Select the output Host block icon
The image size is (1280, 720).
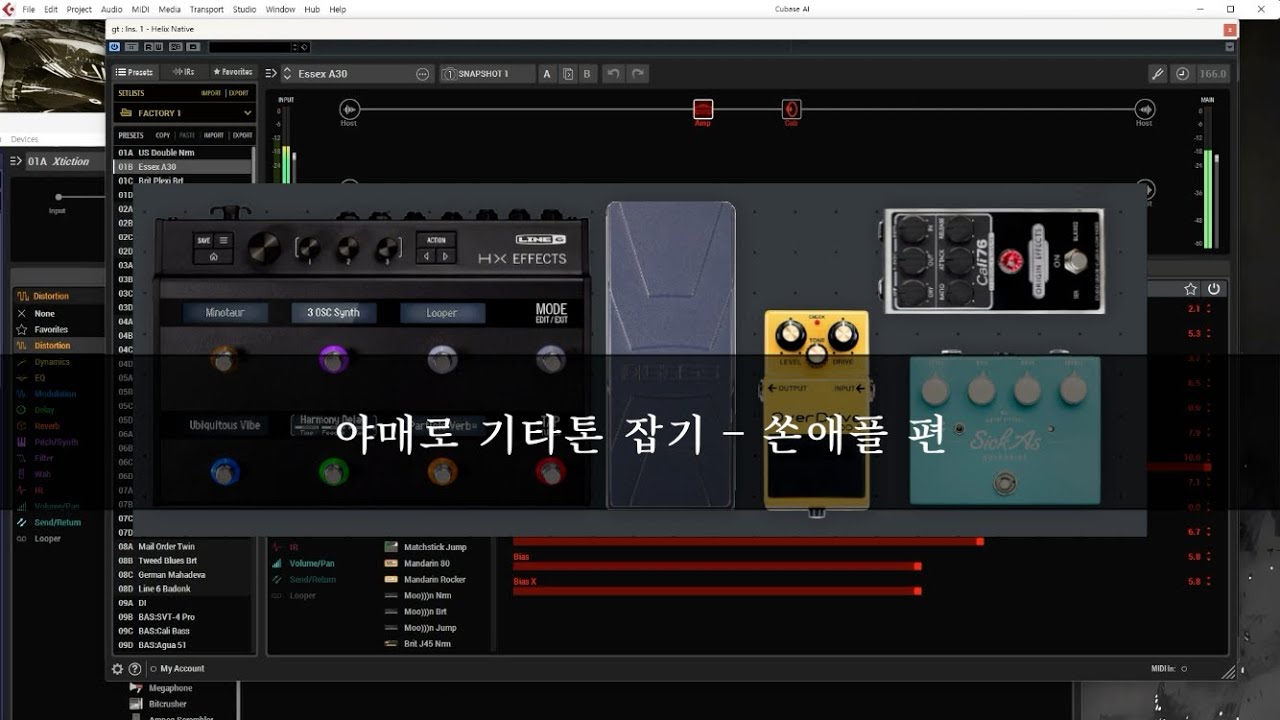1144,109
